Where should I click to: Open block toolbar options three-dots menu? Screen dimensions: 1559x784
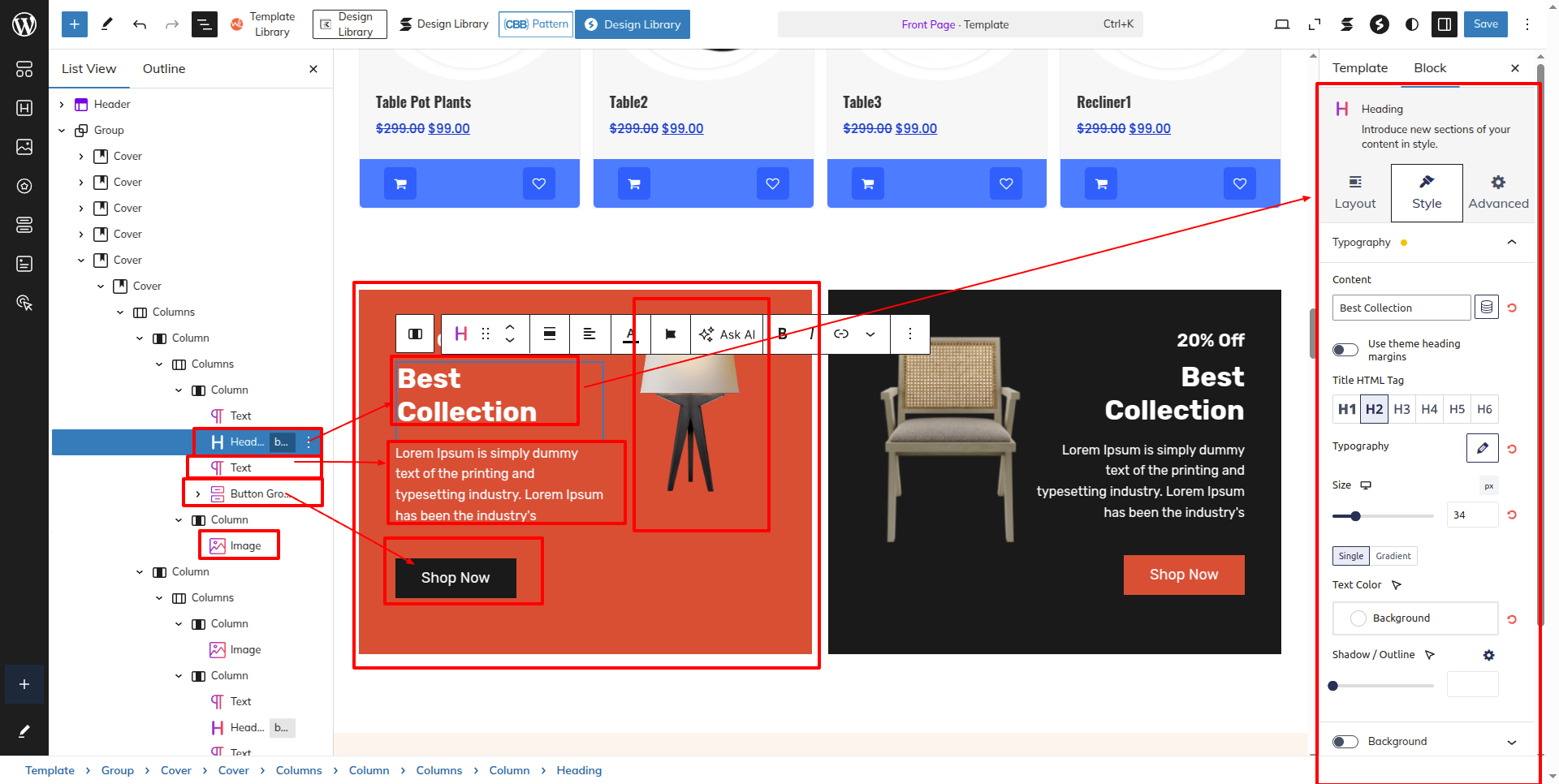910,334
